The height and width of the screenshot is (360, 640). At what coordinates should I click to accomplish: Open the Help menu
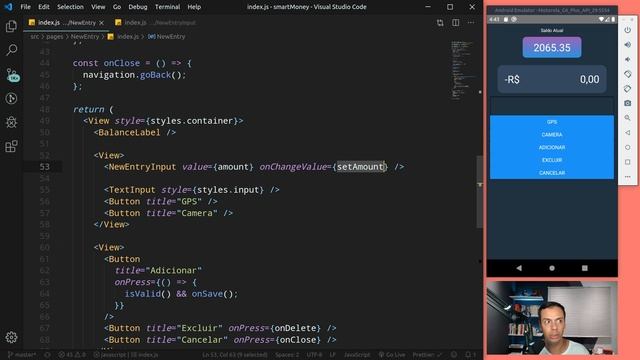(x=194, y=7)
